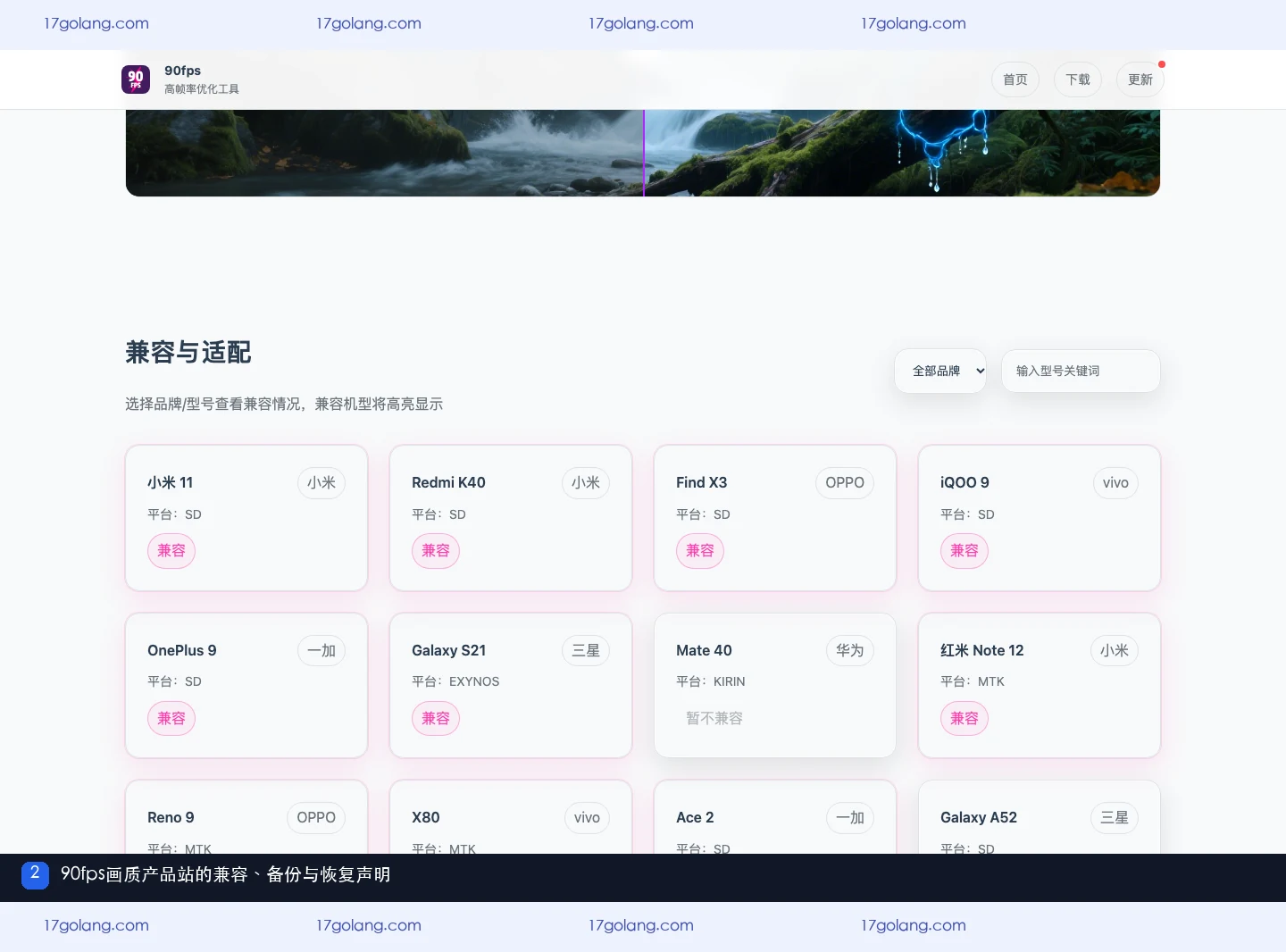Click 小米 brand tag on 红米 Note 12 card
Viewport: 1286px width, 952px height.
click(x=1115, y=650)
